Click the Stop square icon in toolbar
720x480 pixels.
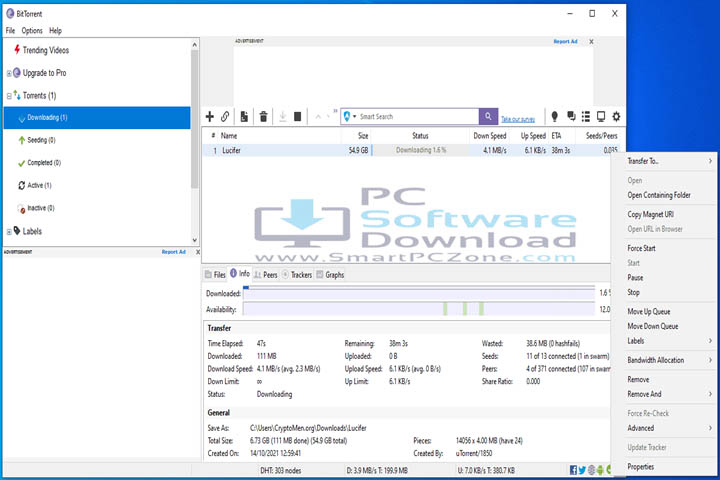(x=298, y=117)
